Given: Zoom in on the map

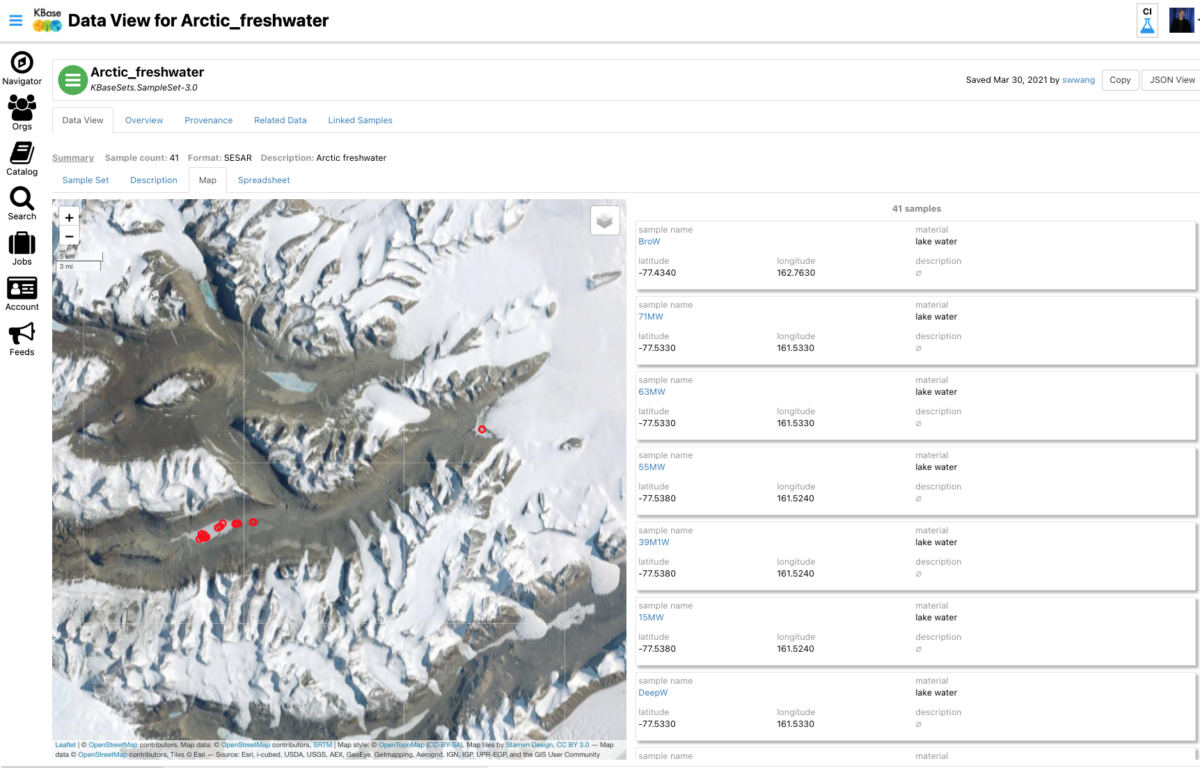Looking at the screenshot, I should tap(68, 217).
